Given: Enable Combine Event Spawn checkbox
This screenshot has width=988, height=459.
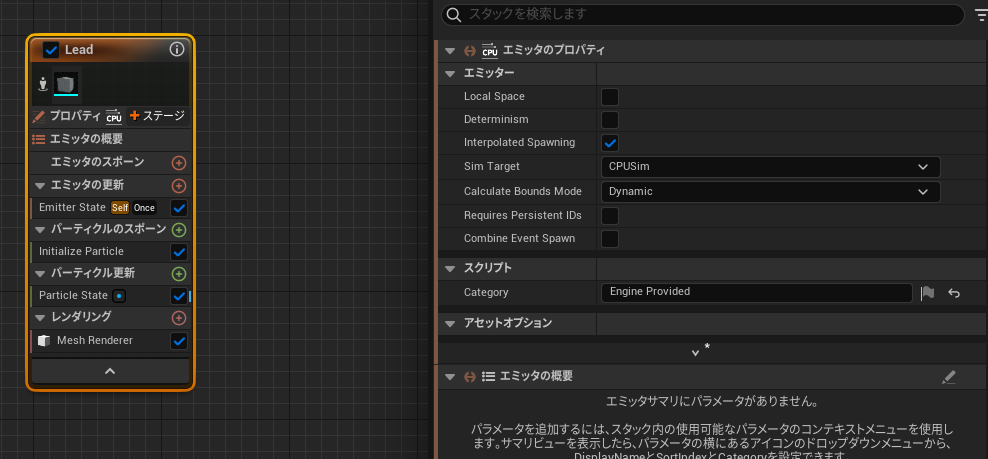Looking at the screenshot, I should tap(610, 239).
